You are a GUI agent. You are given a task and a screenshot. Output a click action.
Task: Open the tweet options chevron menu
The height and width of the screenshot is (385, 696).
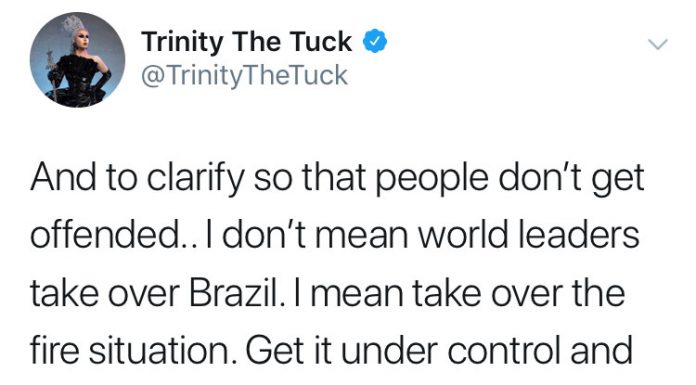(657, 44)
